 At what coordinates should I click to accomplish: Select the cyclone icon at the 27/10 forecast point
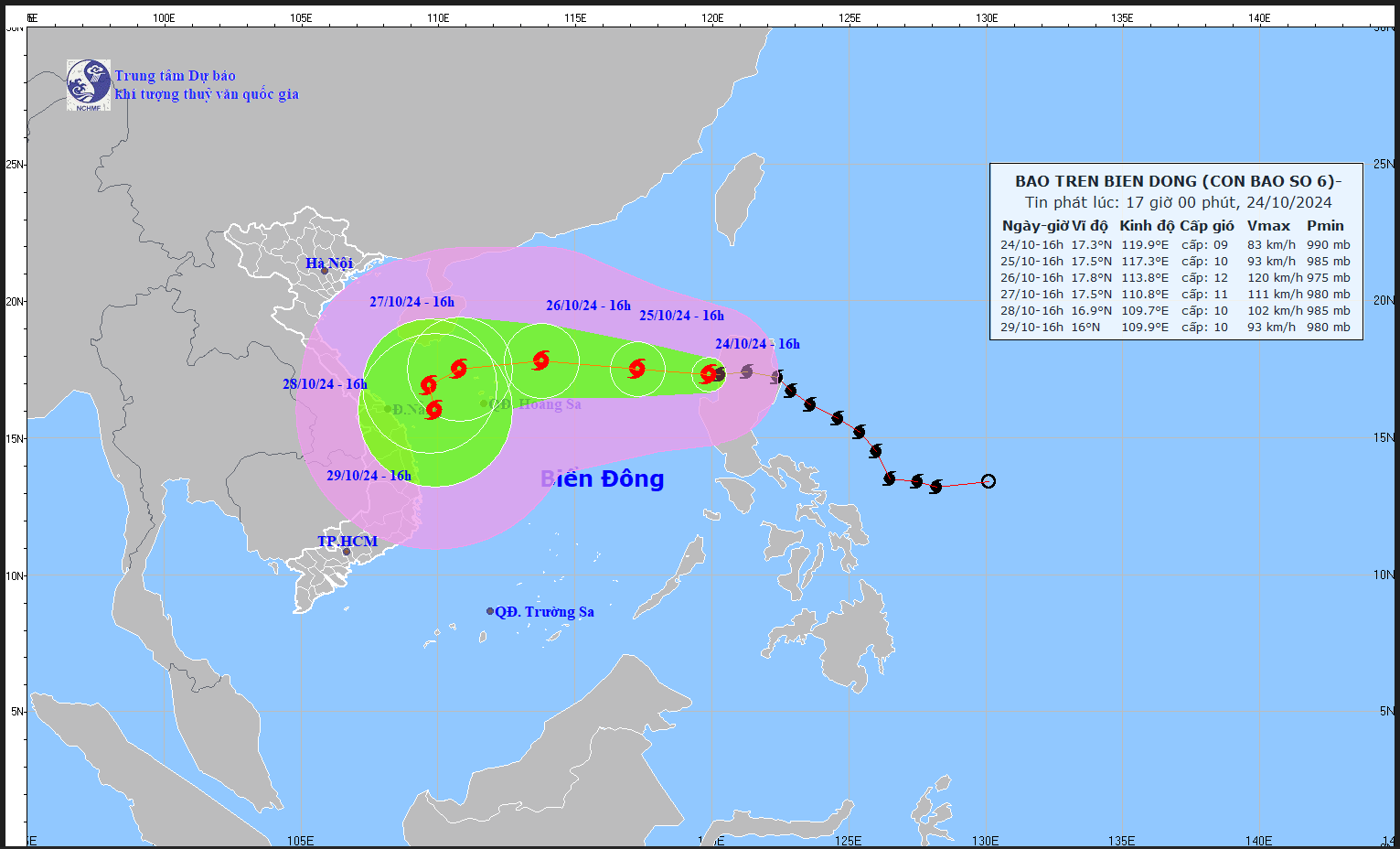(x=457, y=369)
